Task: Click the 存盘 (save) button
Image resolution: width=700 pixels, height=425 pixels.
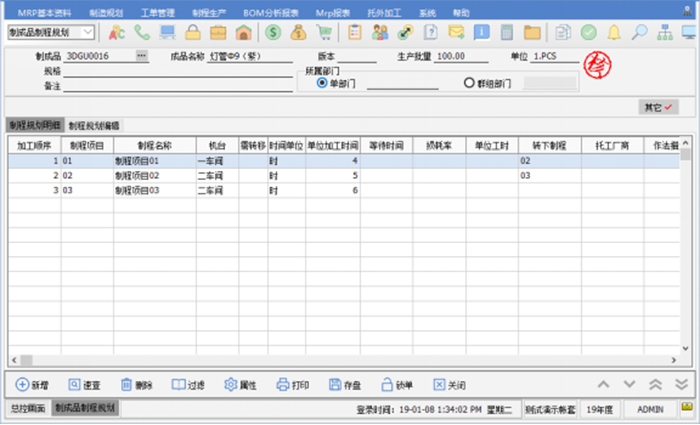Action: (x=345, y=384)
